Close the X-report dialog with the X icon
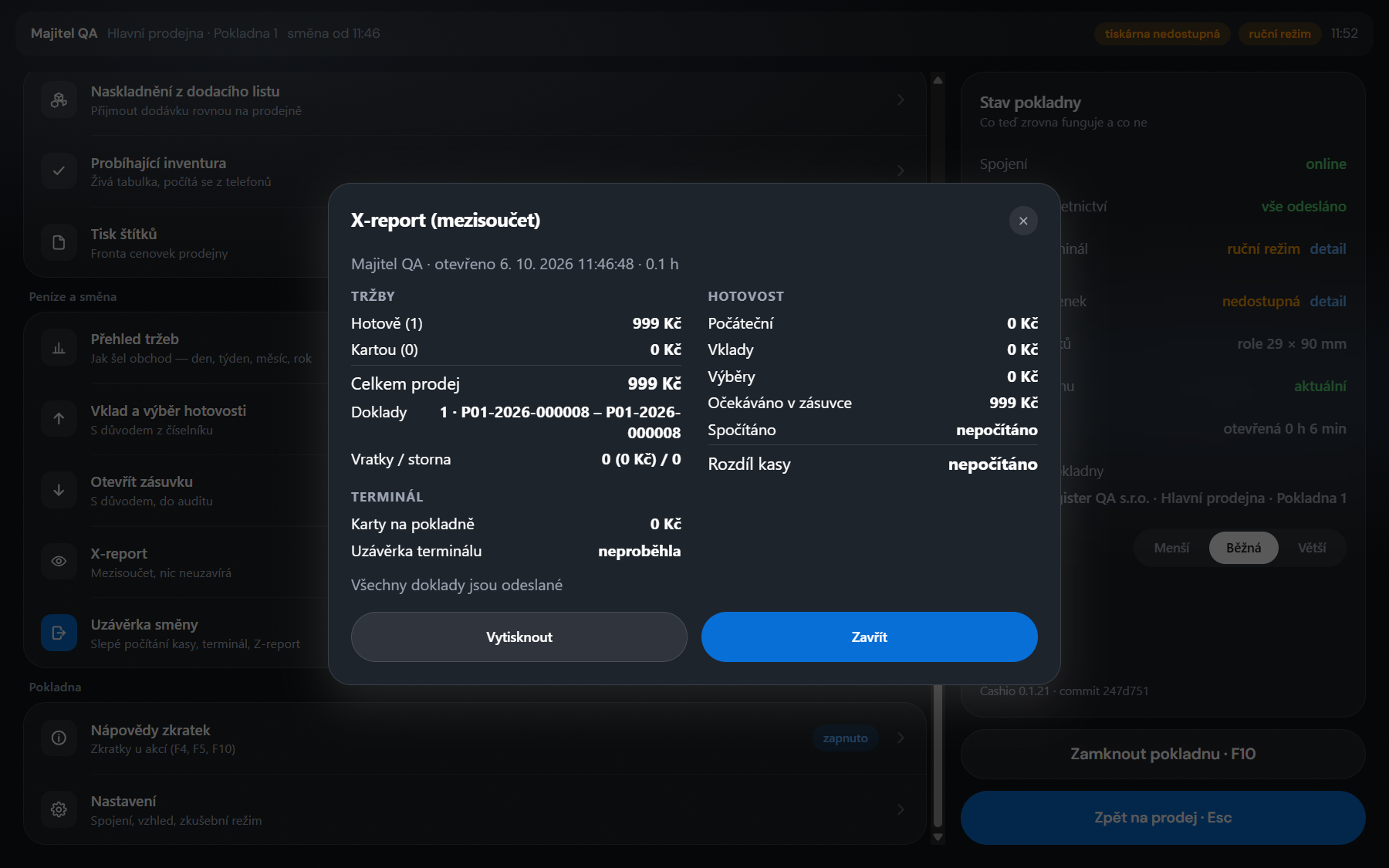This screenshot has height=868, width=1389. [x=1023, y=221]
